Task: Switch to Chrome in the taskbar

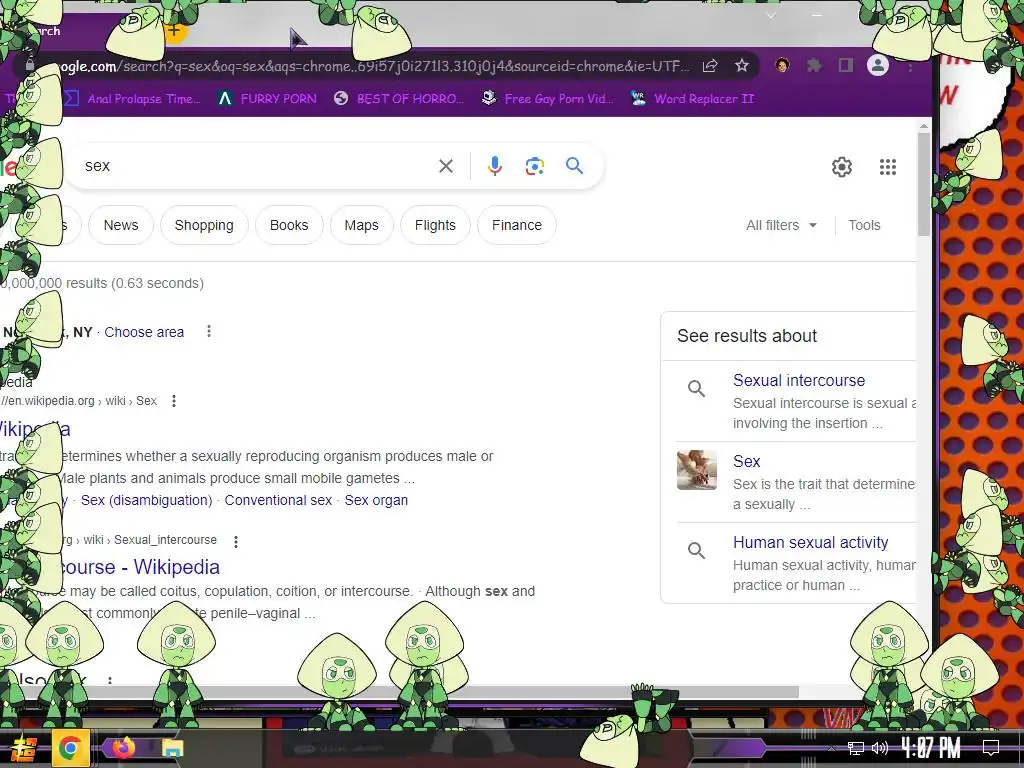Action: point(70,748)
